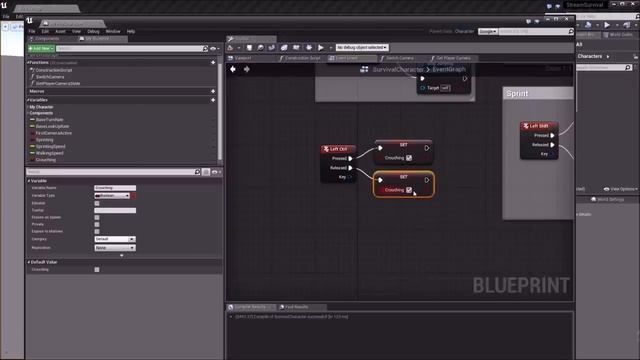This screenshot has height=360, width=640.
Task: Click plus icon to add Function
Action: pos(213,63)
